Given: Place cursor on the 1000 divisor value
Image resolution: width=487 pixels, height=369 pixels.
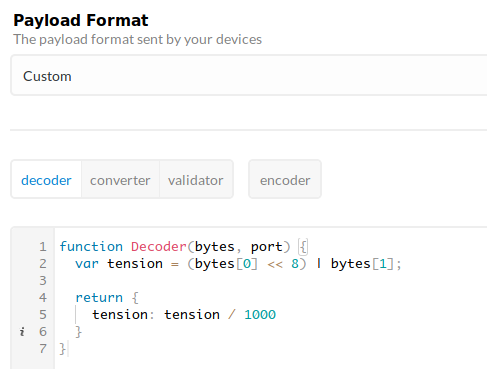Looking at the screenshot, I should tap(260, 315).
